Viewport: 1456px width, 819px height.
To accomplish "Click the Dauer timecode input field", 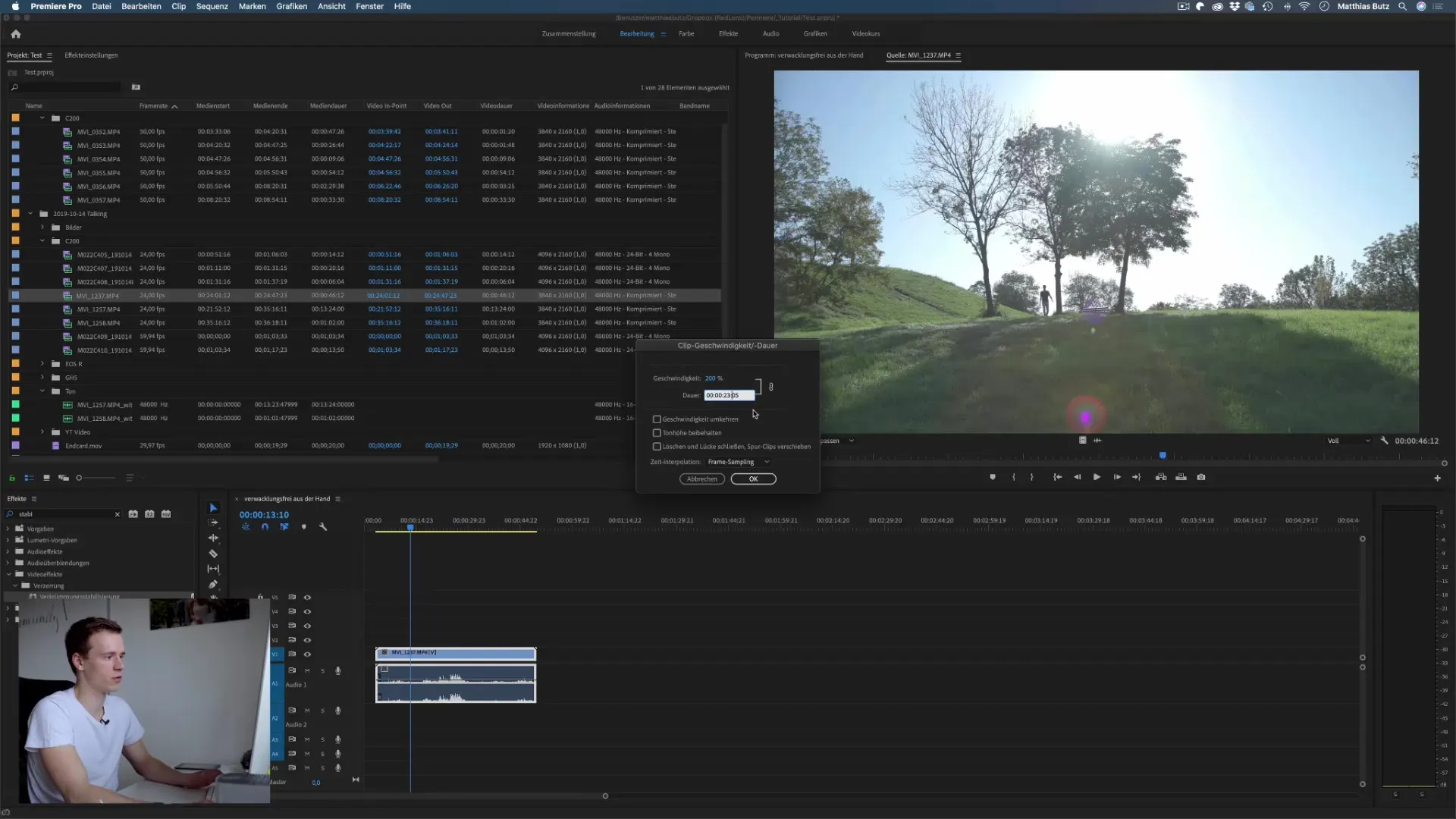I will 730,395.
